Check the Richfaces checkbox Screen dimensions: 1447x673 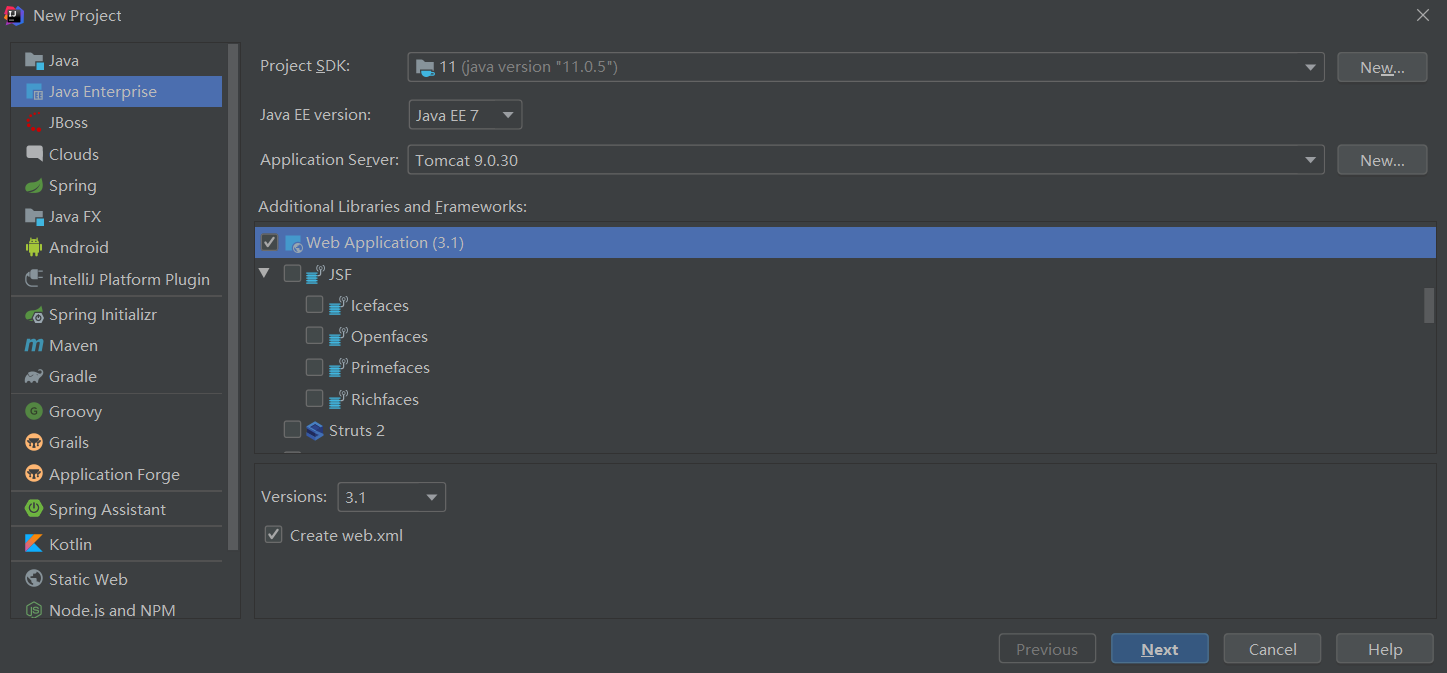(314, 398)
